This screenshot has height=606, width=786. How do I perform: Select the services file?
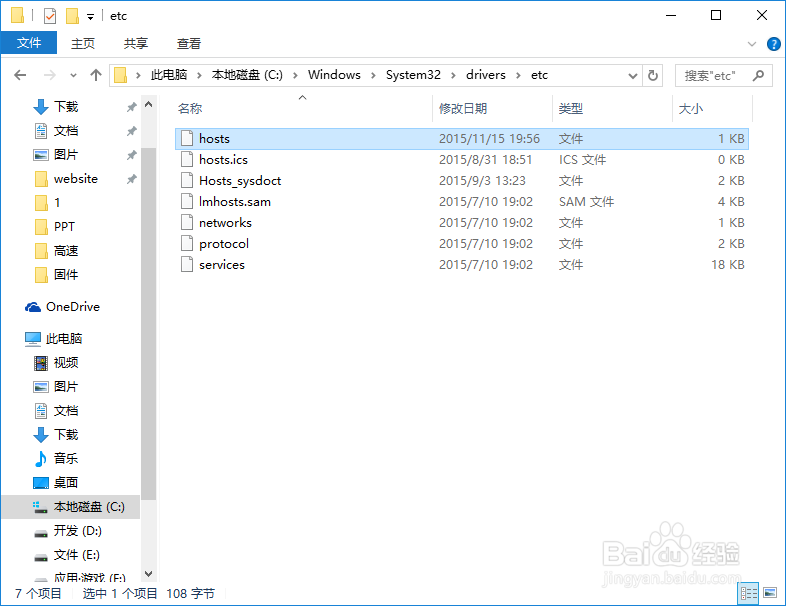click(462, 265)
